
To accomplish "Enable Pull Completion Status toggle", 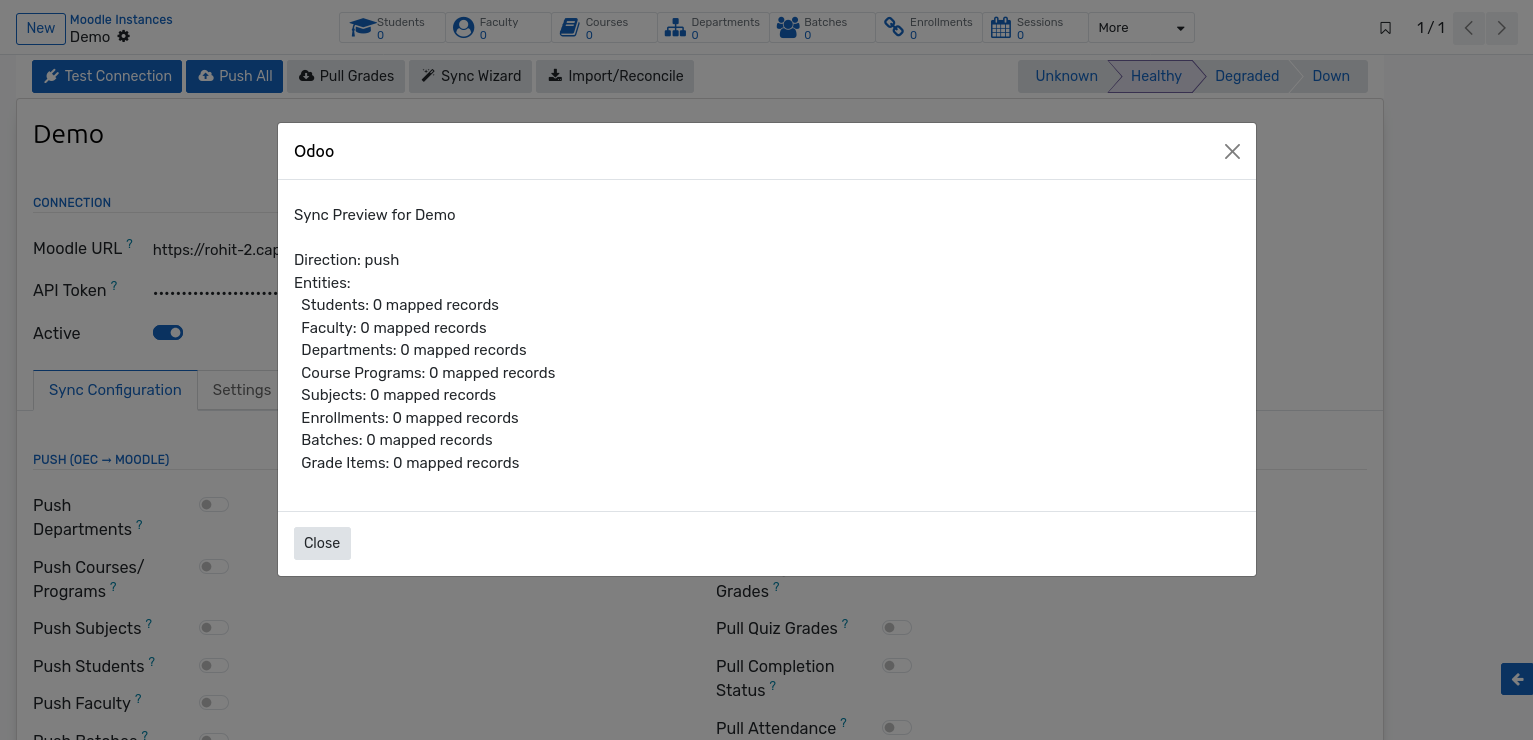I will pyautogui.click(x=897, y=666).
